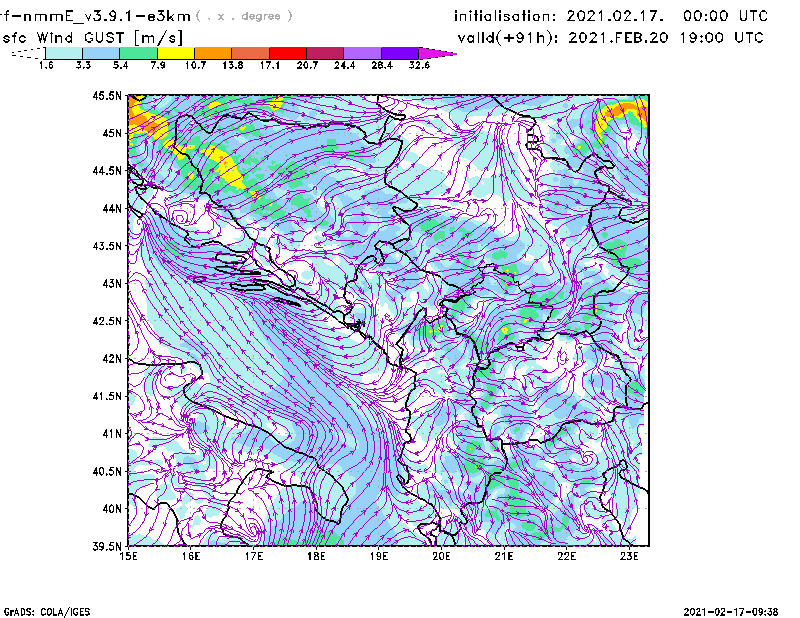The height and width of the screenshot is (618, 800).
Task: Click the 18E longitude label
Action: [x=316, y=556]
